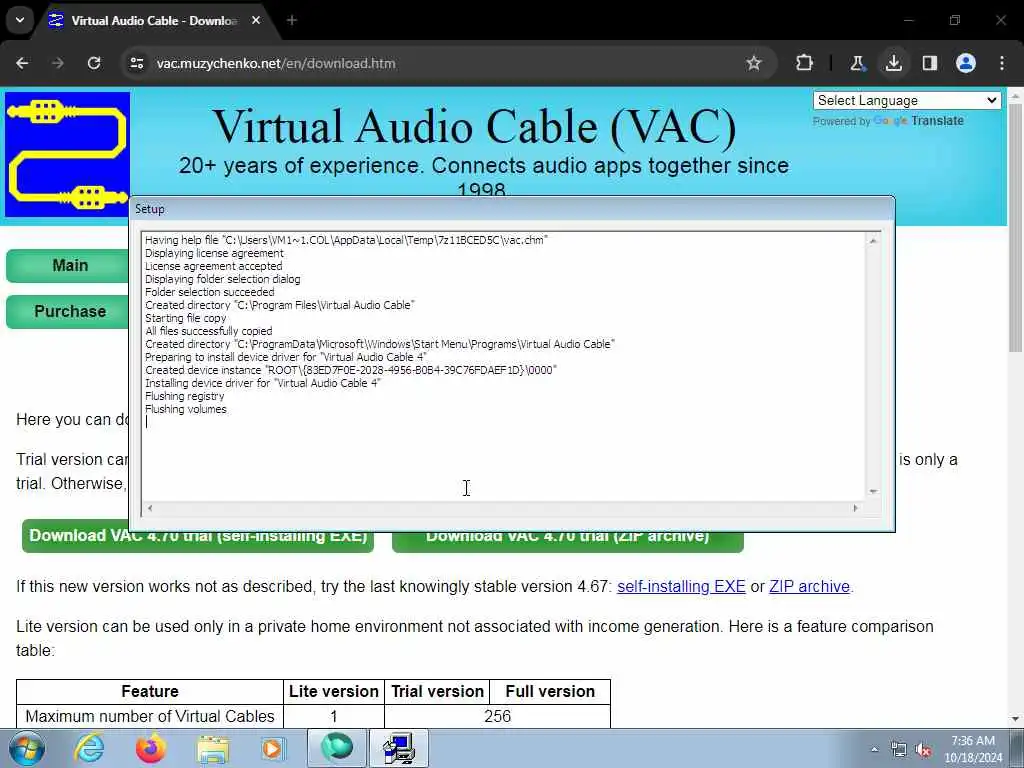Click the page scrollbar thumb
This screenshot has height=768, width=1024.
(1015, 229)
